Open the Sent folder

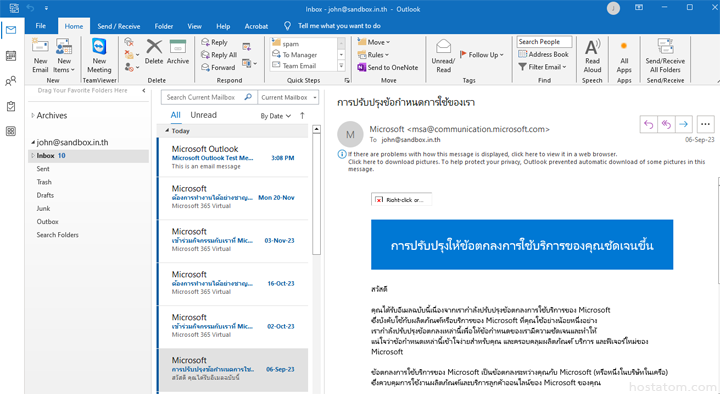(43, 169)
